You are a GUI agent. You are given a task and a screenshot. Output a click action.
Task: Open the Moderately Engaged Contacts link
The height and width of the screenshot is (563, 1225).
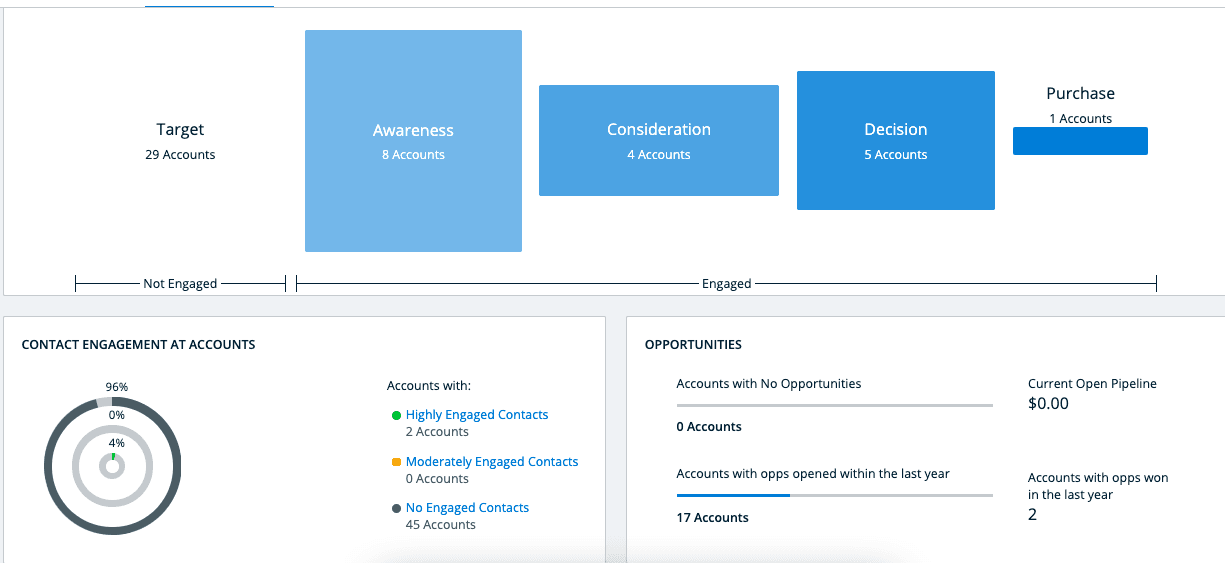click(492, 462)
